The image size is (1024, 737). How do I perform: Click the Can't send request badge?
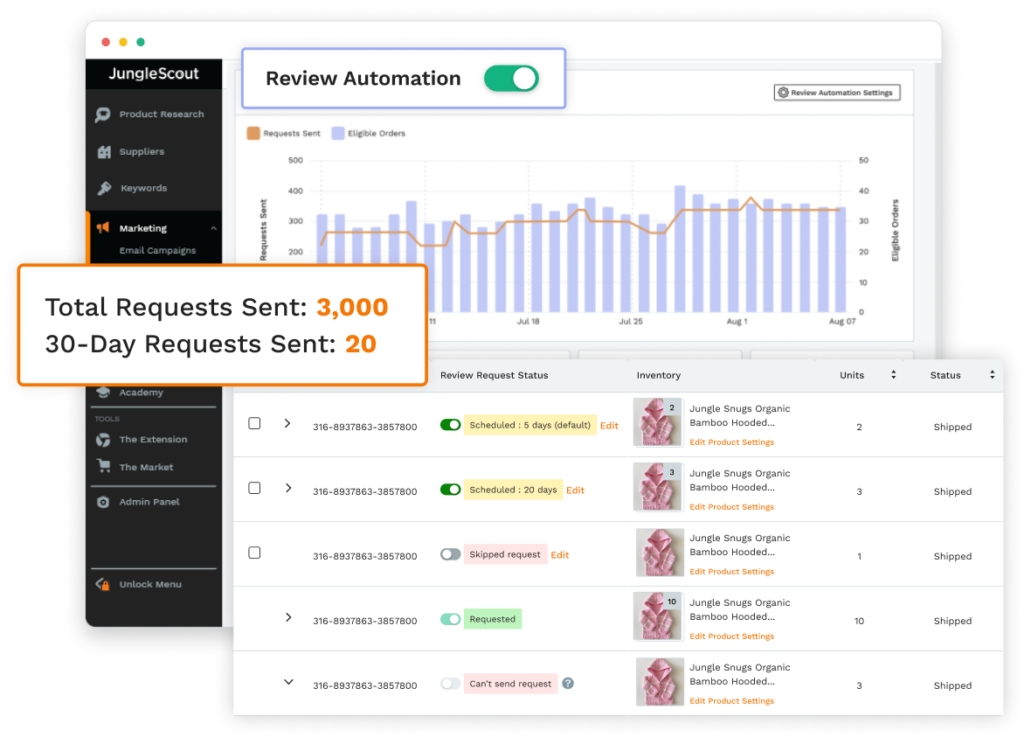click(511, 683)
